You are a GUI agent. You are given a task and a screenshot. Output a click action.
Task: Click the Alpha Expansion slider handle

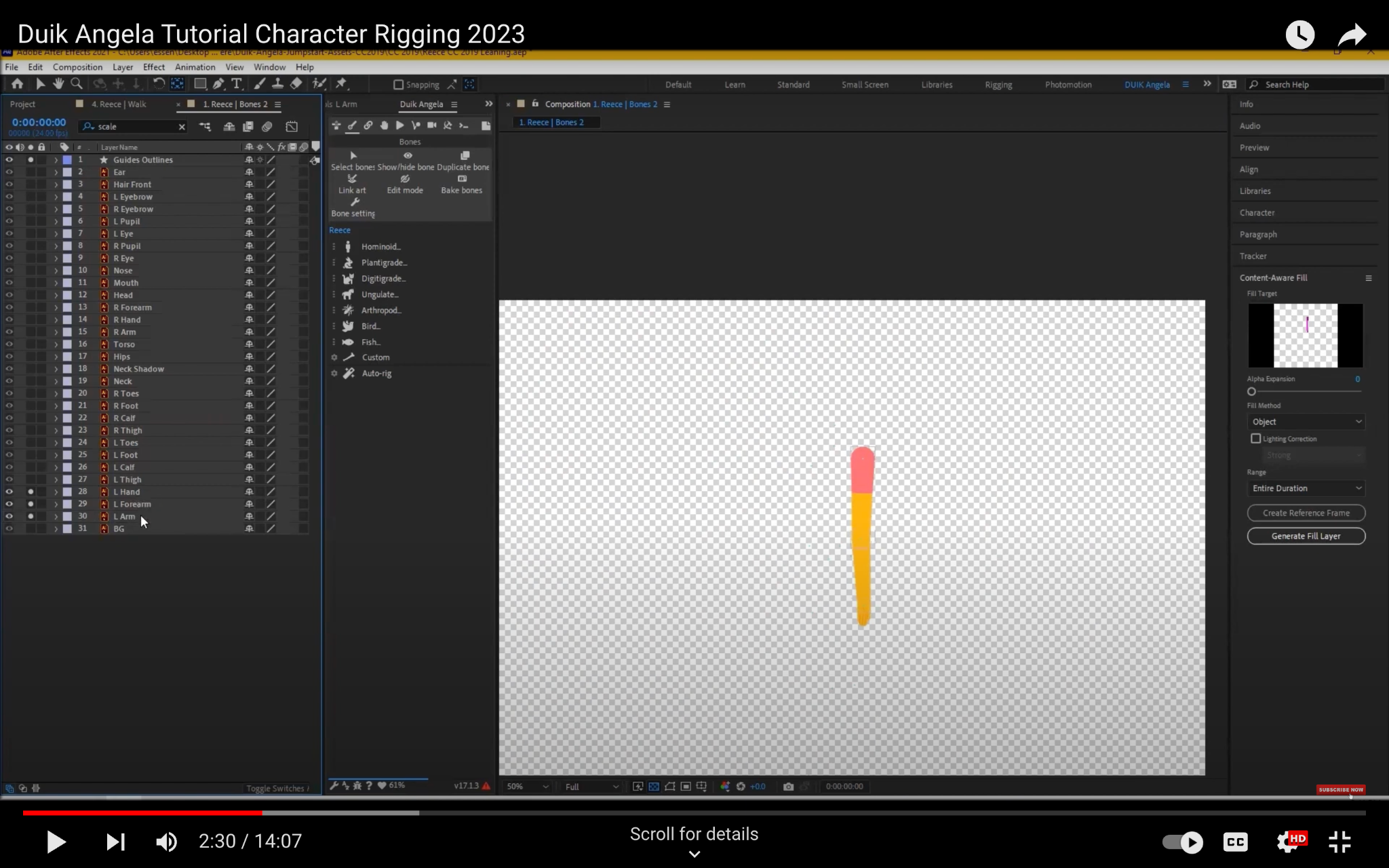tap(1251, 391)
